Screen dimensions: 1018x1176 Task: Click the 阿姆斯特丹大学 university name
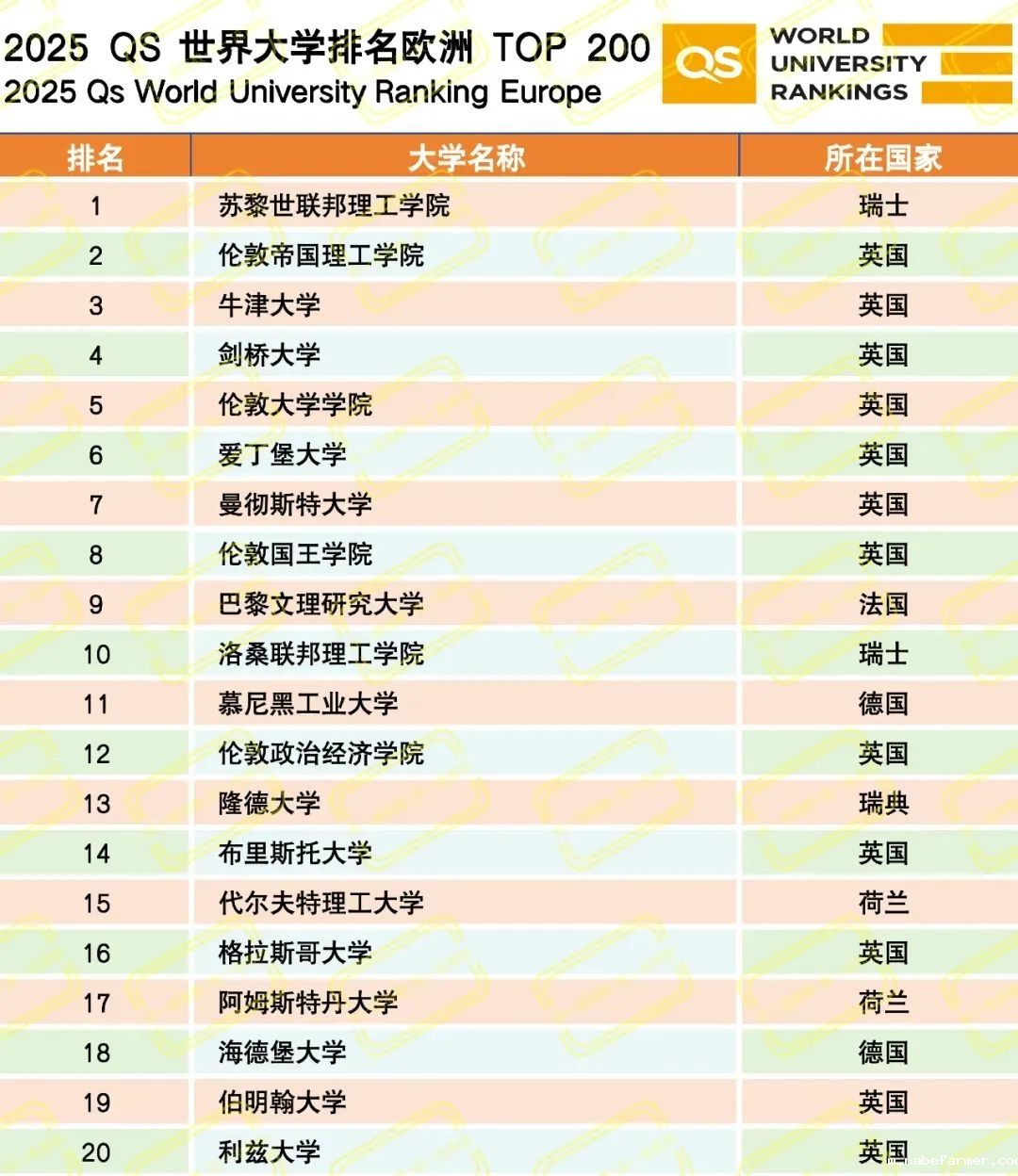308,1003
